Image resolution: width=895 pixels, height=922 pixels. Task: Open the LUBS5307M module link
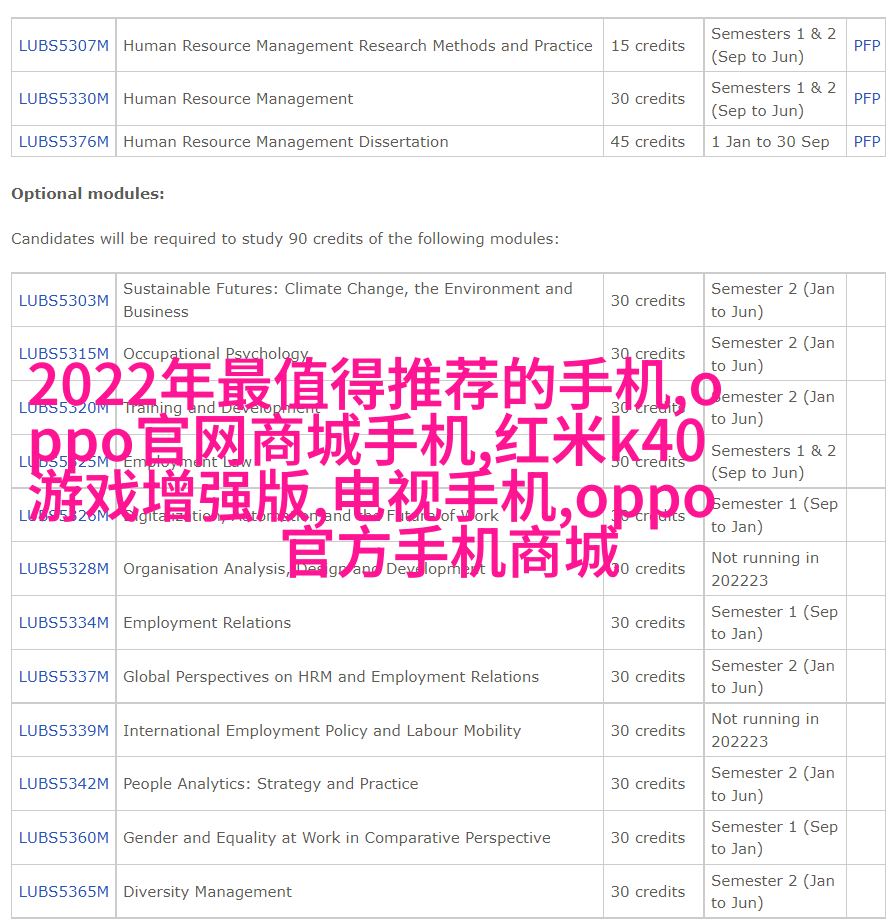click(x=64, y=45)
